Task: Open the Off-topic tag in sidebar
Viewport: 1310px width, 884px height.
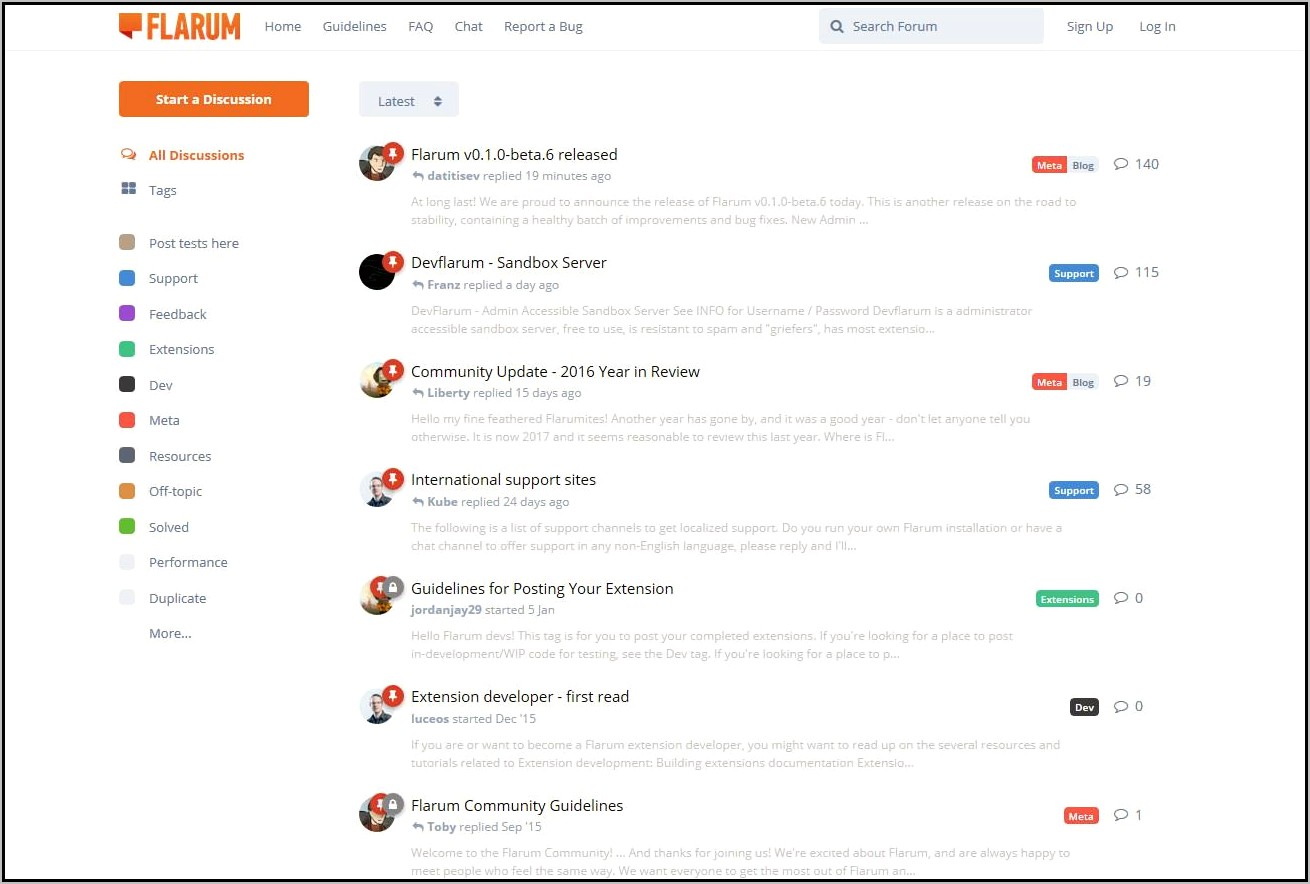Action: click(x=175, y=491)
